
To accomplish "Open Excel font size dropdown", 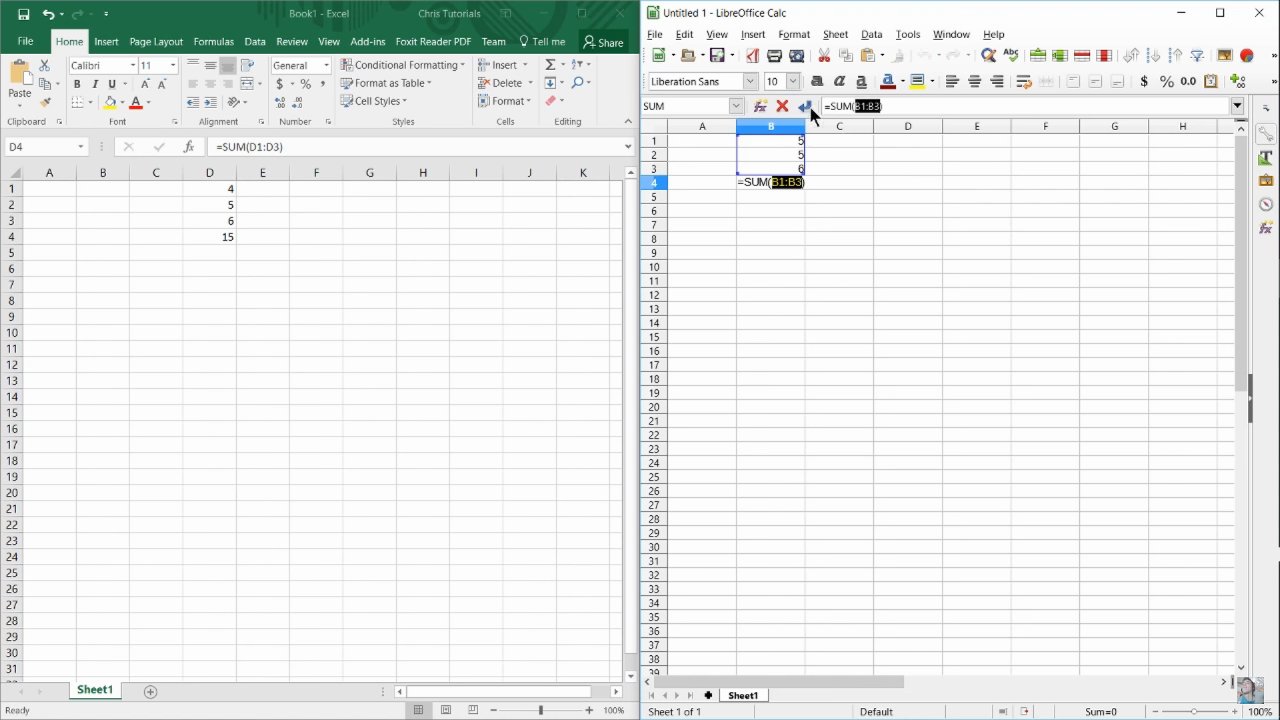I will [173, 65].
